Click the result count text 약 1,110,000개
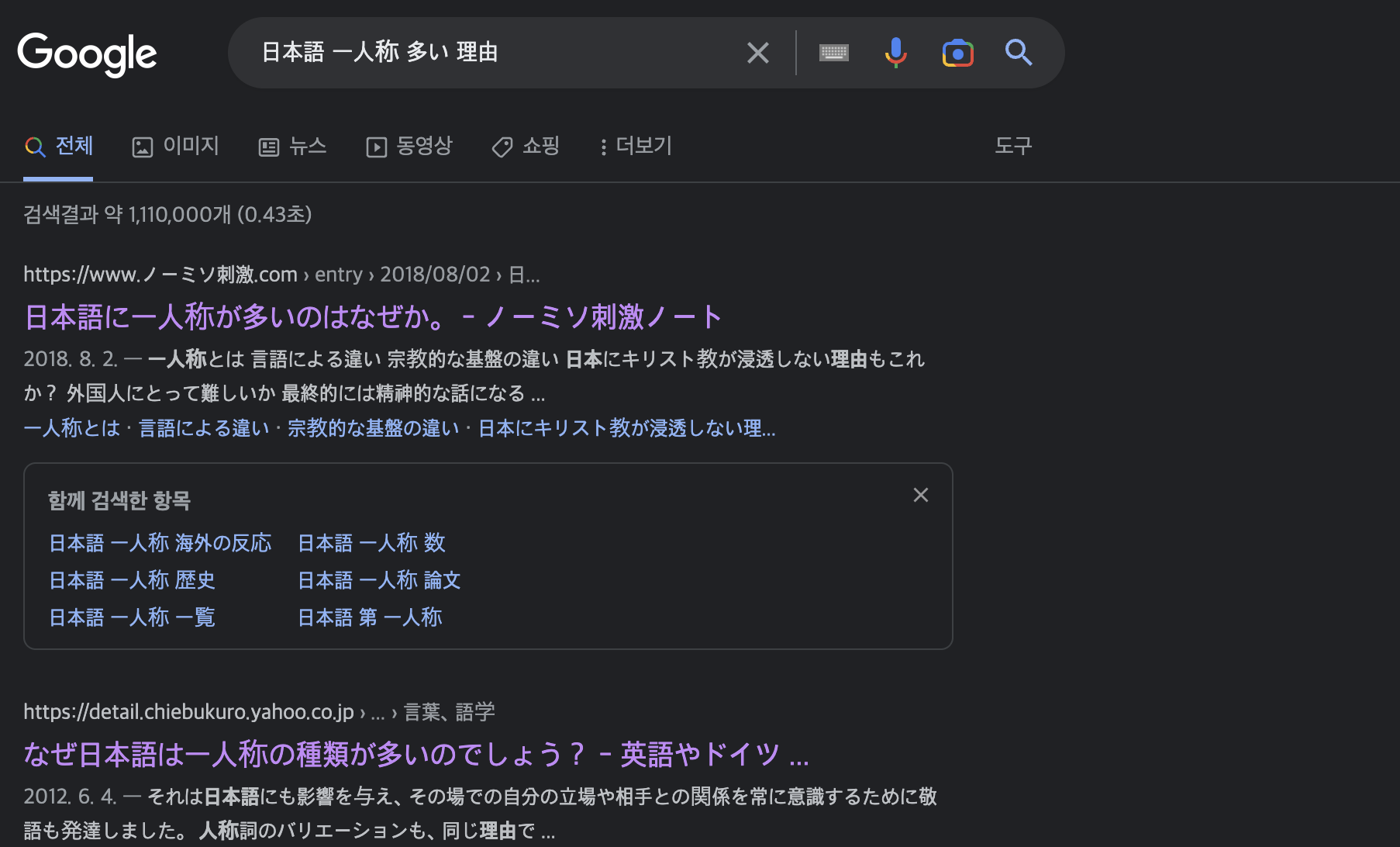 point(167,215)
